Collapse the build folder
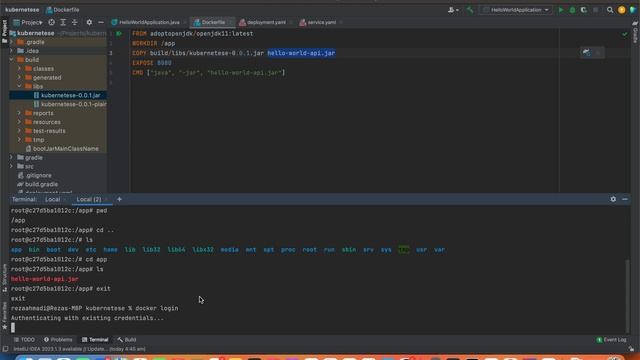Viewport: 640px width, 360px height. (x=11, y=60)
